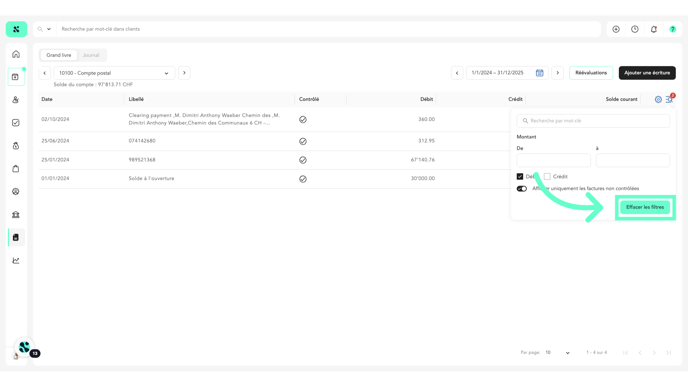Go to the previous account with left chevron
The image size is (688, 387).
[x=45, y=73]
